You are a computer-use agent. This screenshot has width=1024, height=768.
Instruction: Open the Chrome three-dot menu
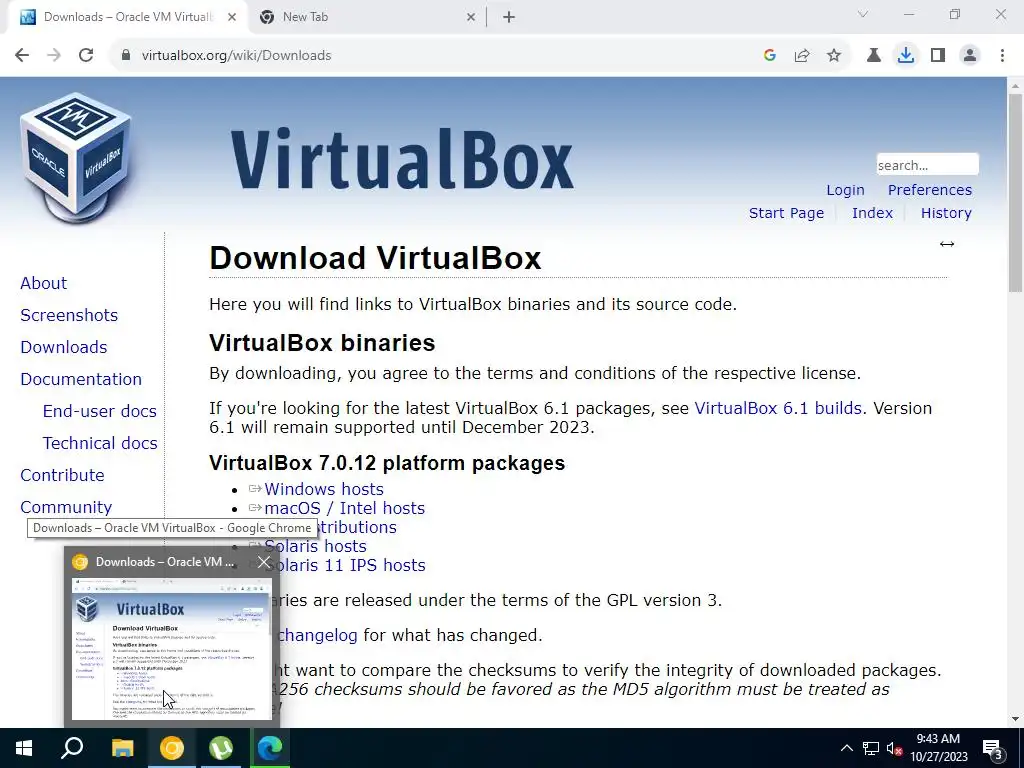point(1002,56)
